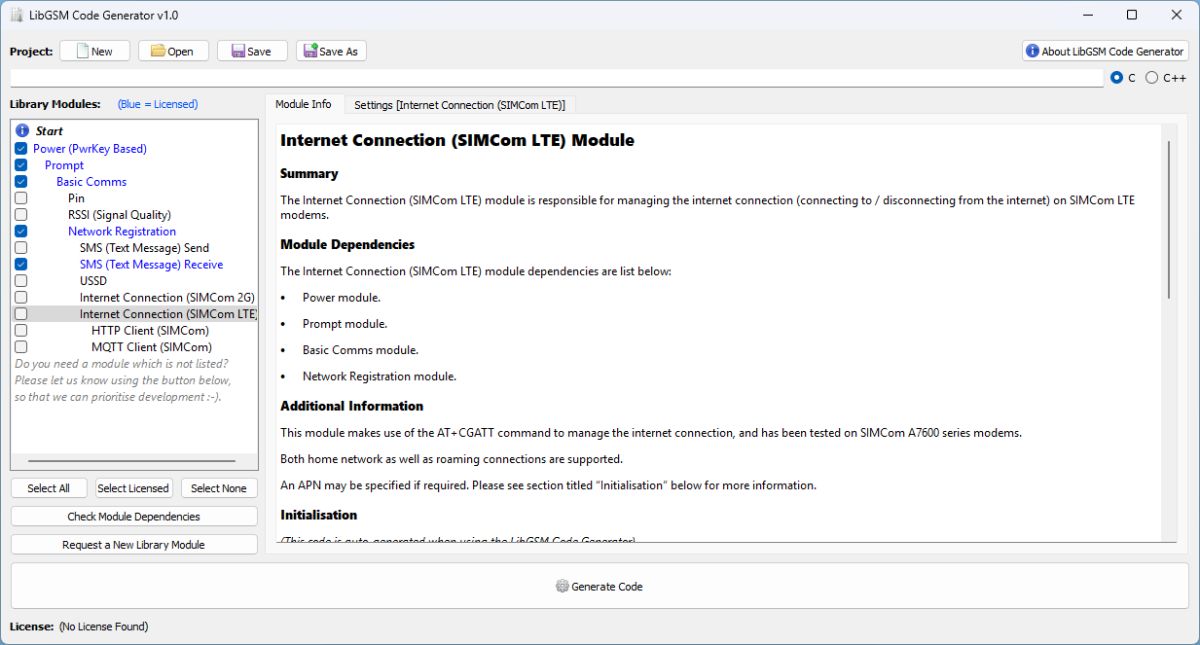This screenshot has width=1200, height=645.
Task: Click the (Blue = Licensed) legend text
Action: [x=157, y=104]
